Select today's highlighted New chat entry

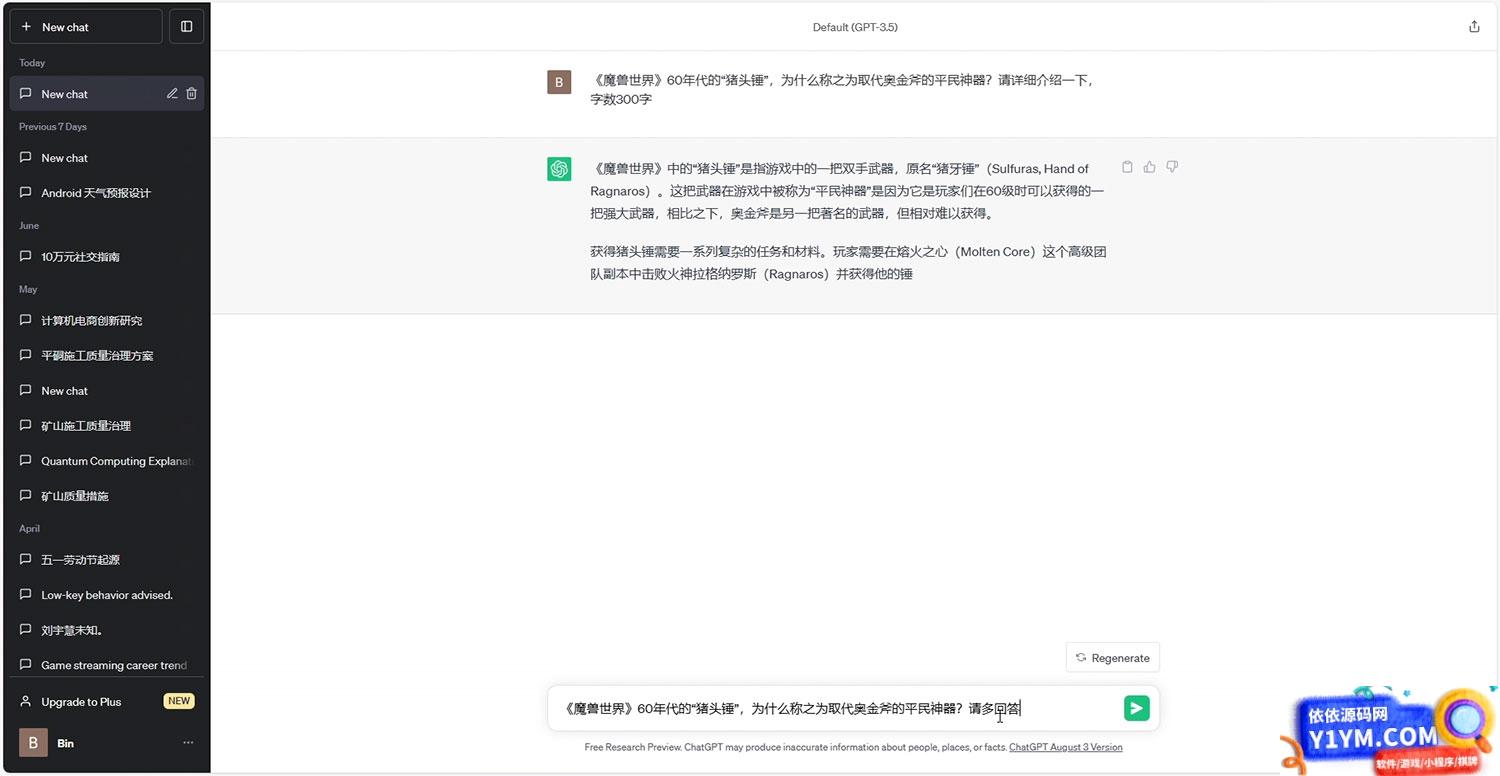107,94
